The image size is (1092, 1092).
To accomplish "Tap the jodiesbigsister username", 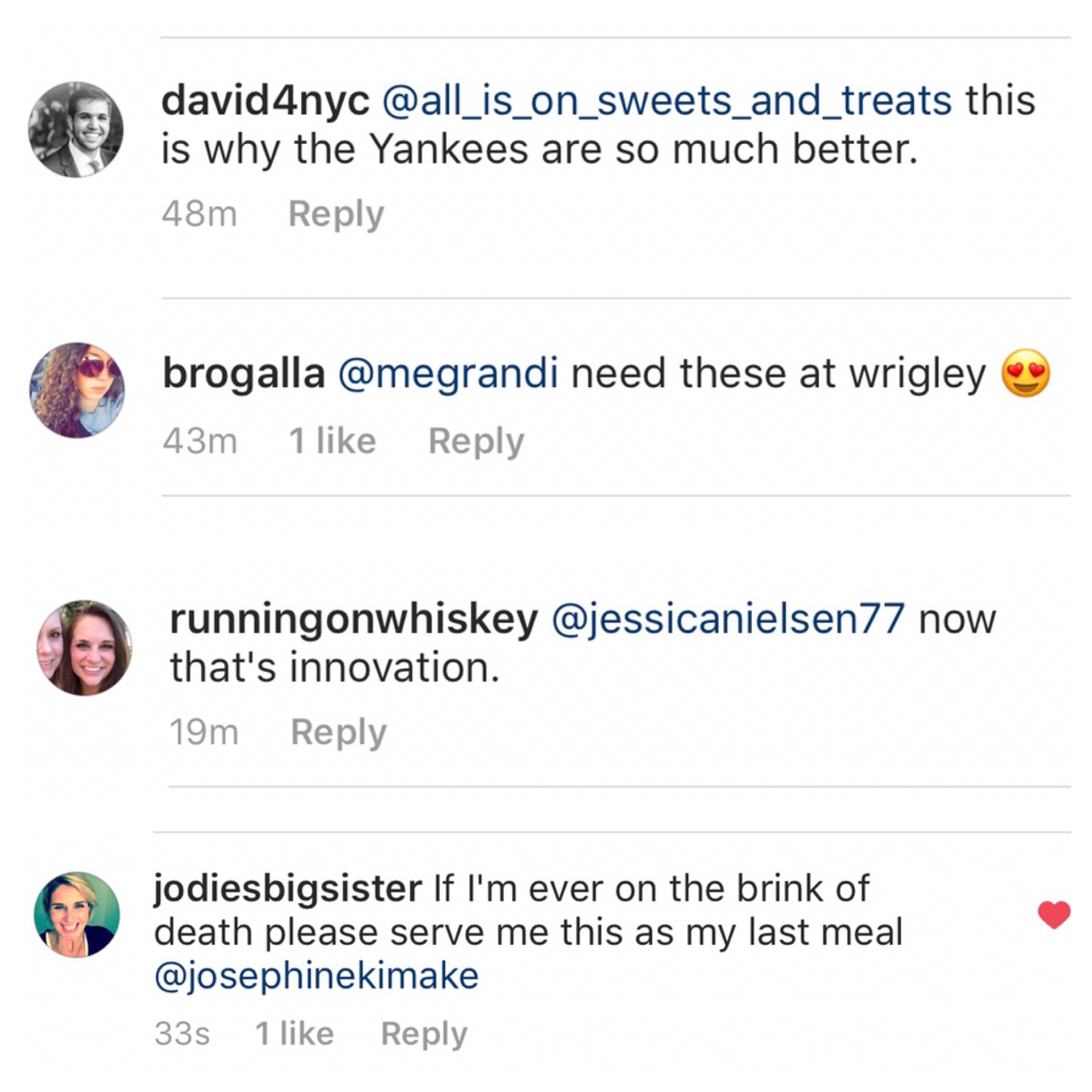I will point(287,889).
